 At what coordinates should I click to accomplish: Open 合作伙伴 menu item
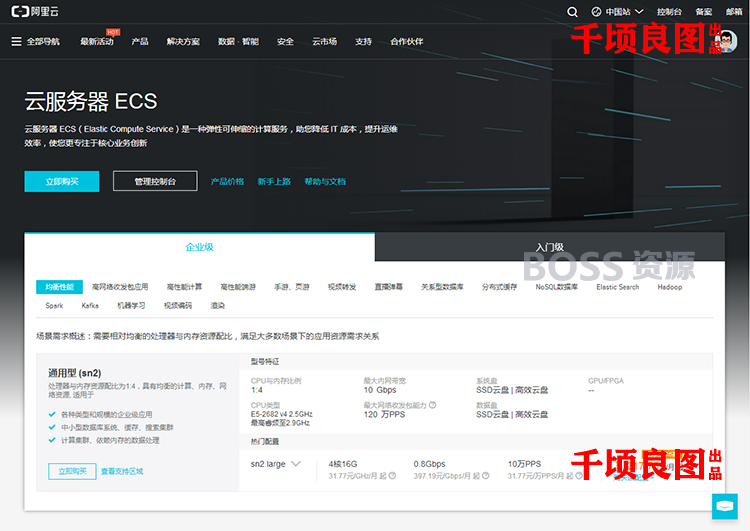click(x=407, y=42)
